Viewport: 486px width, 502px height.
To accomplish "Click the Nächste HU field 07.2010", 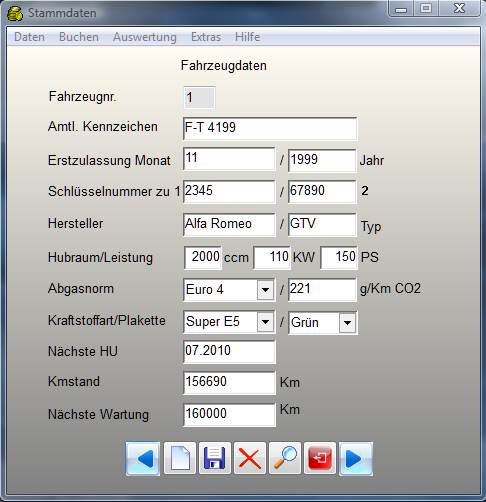I will pyautogui.click(x=229, y=352).
